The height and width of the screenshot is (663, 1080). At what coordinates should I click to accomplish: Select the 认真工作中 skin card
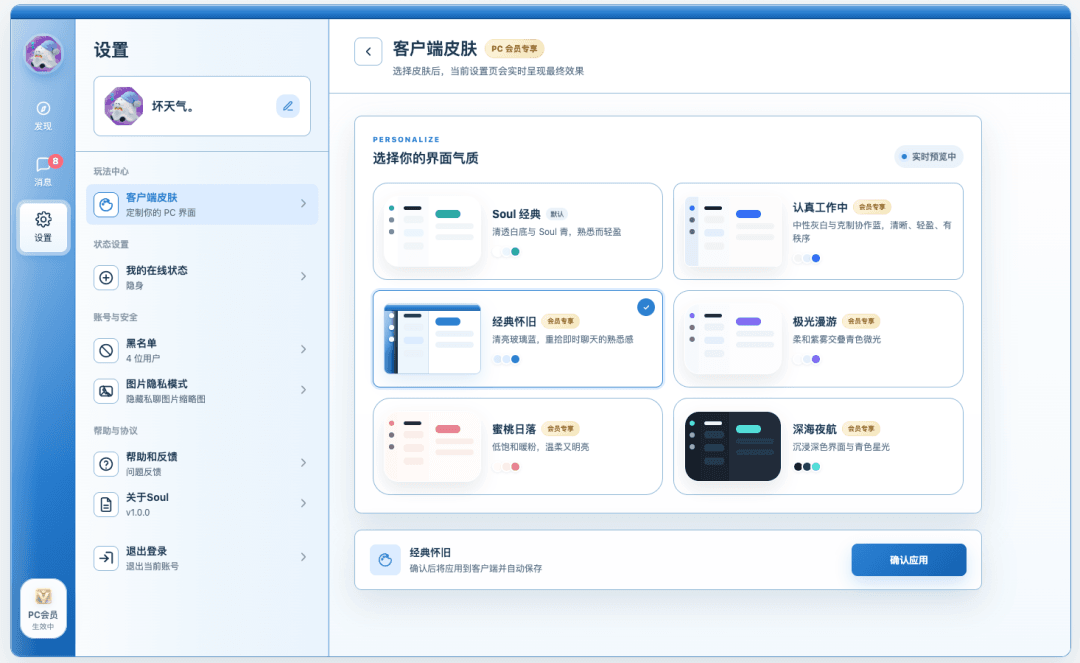click(x=818, y=231)
